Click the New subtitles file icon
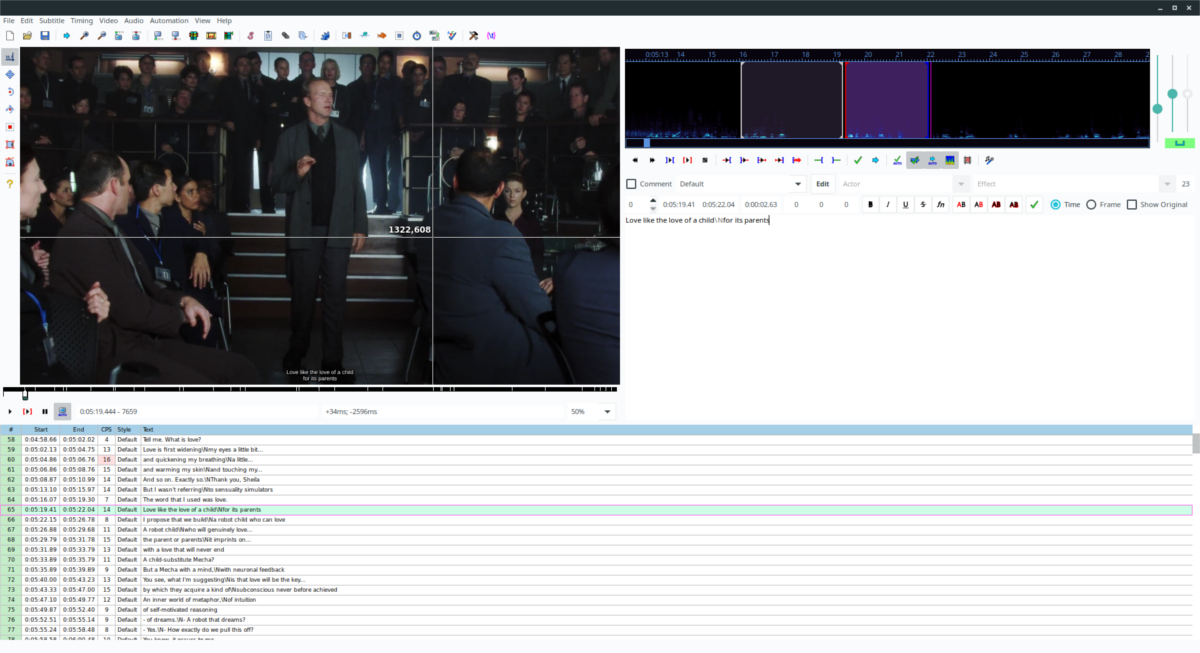1200x653 pixels. click(9, 35)
